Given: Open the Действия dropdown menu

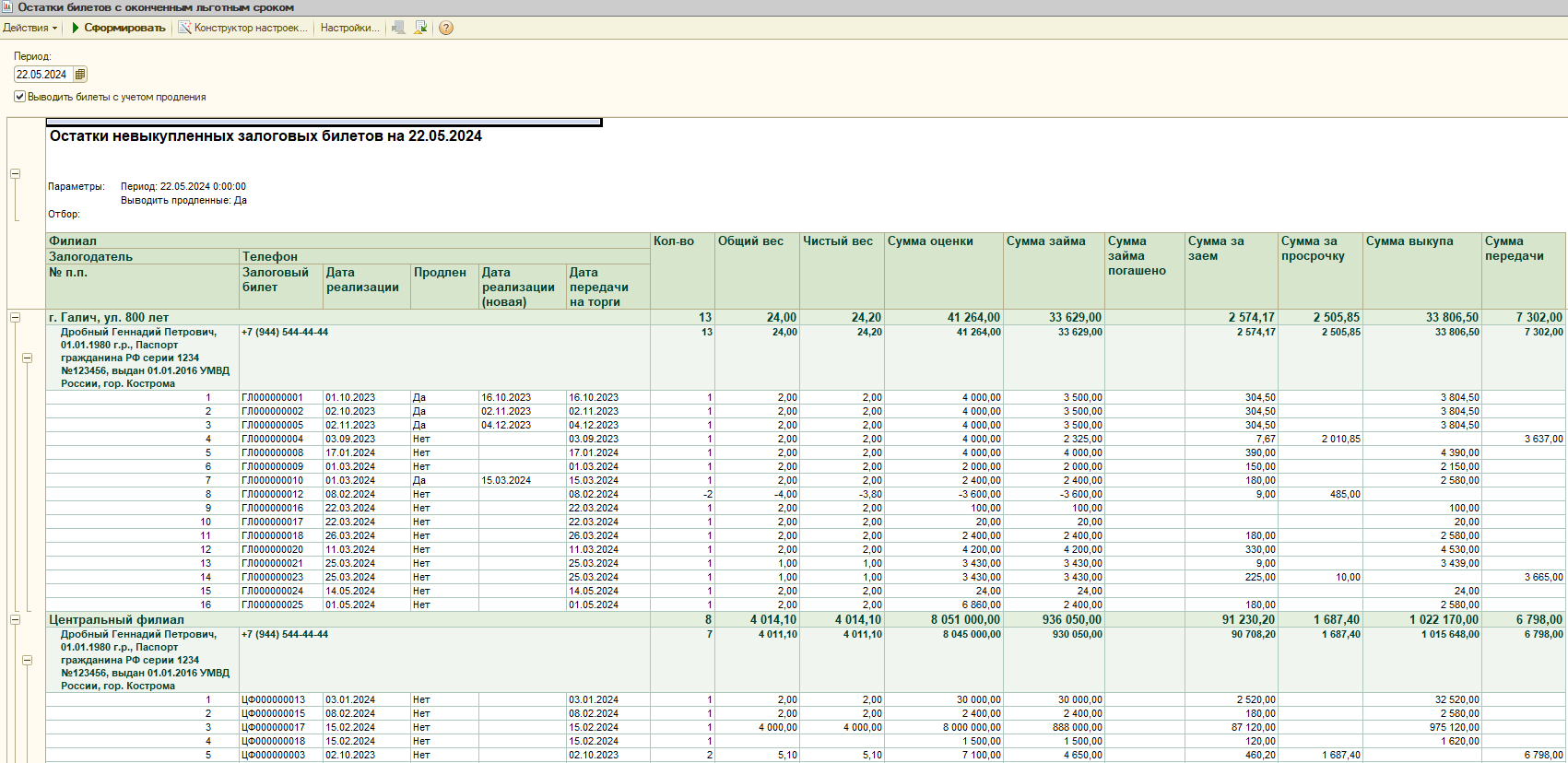Looking at the screenshot, I should [29, 28].
